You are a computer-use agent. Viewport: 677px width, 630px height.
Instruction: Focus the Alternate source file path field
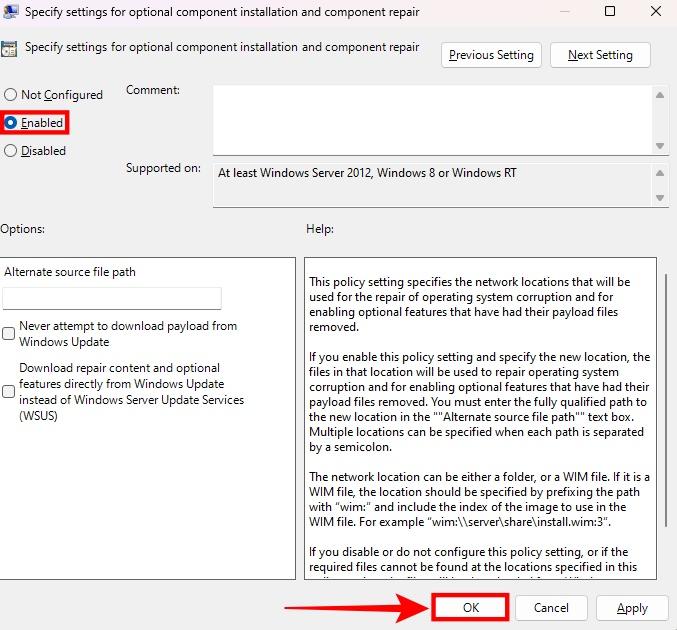112,298
